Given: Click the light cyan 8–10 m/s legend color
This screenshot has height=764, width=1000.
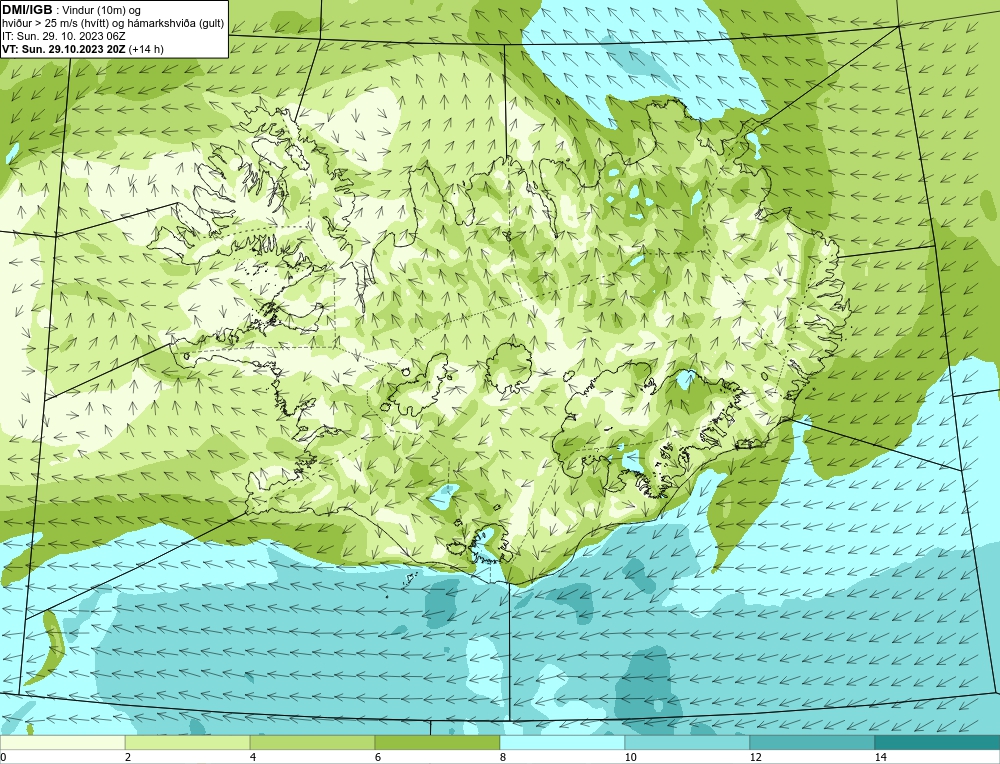Looking at the screenshot, I should coord(562,742).
